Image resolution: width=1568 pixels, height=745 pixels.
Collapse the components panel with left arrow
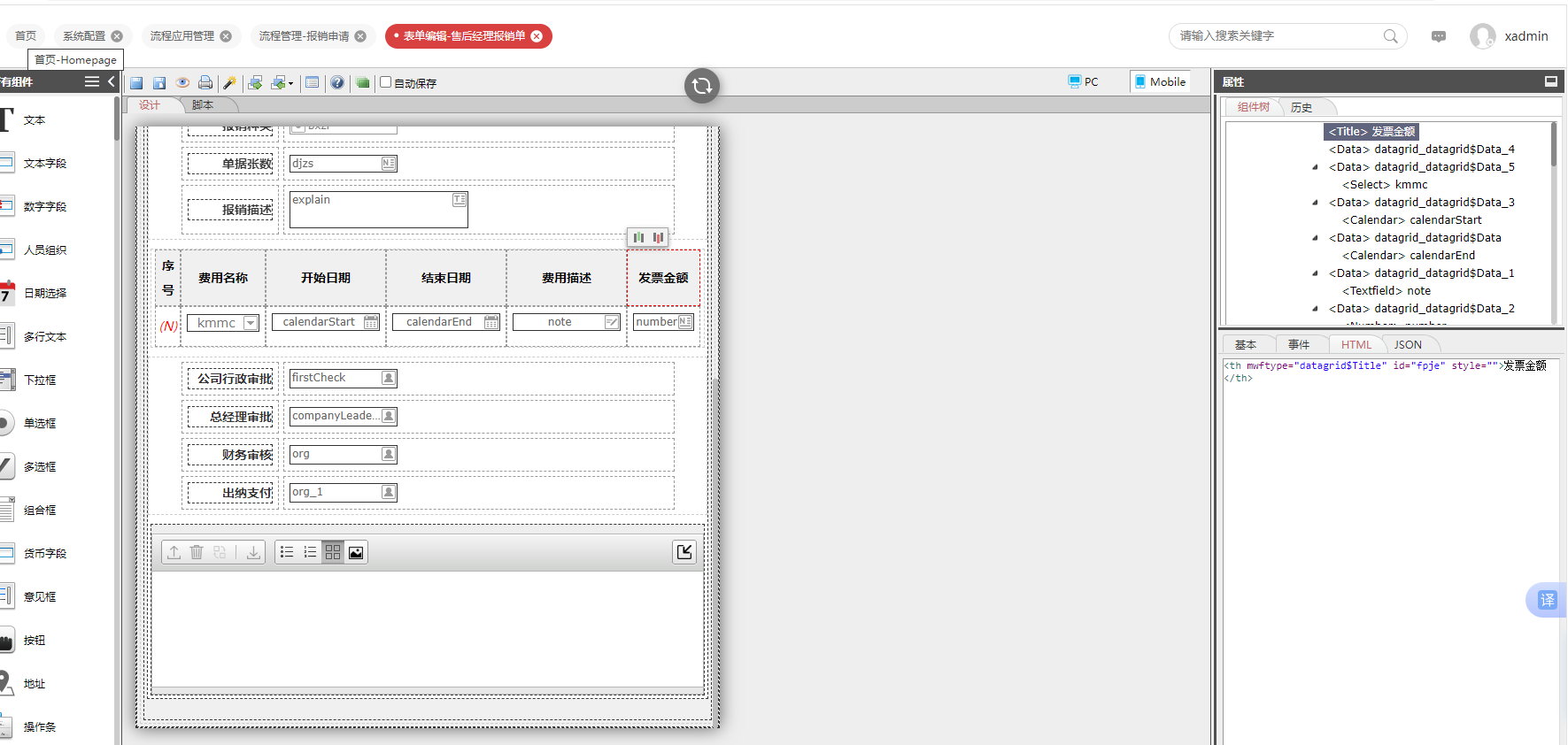pyautogui.click(x=111, y=81)
